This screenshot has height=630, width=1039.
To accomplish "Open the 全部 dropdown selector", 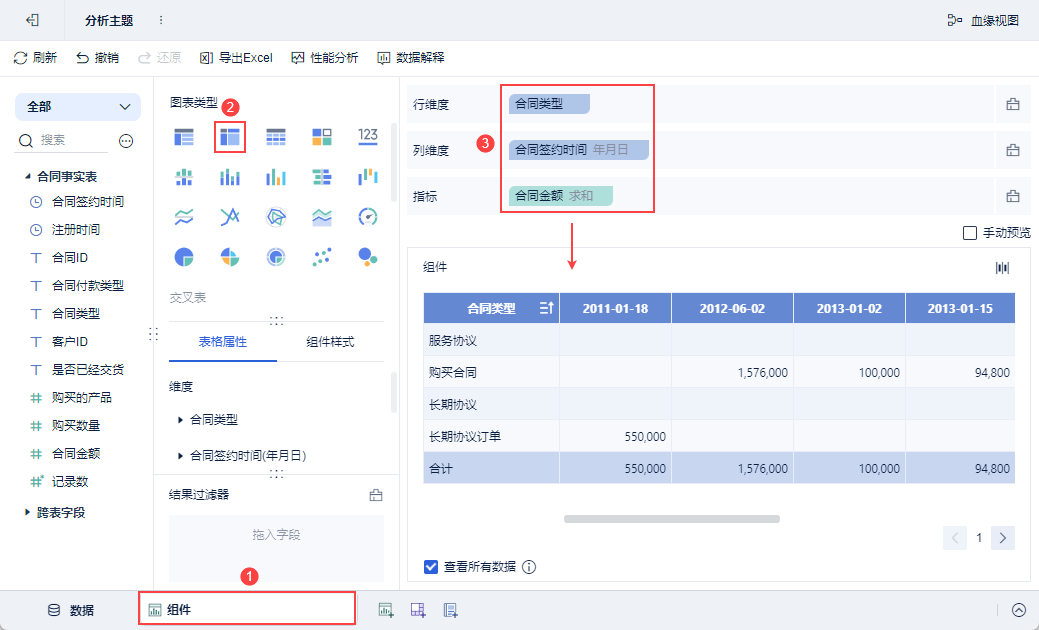I will (x=78, y=107).
